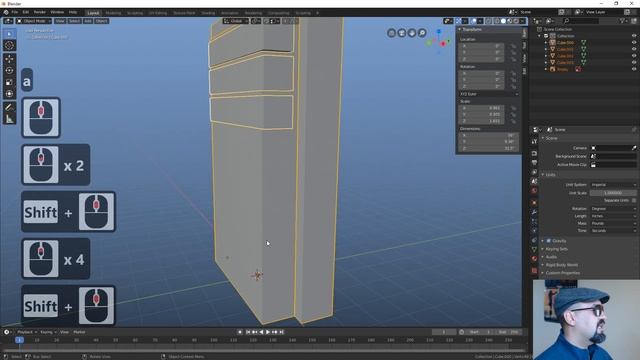This screenshot has width=640, height=360.
Task: Open the Edit menu
Action: 26,12
